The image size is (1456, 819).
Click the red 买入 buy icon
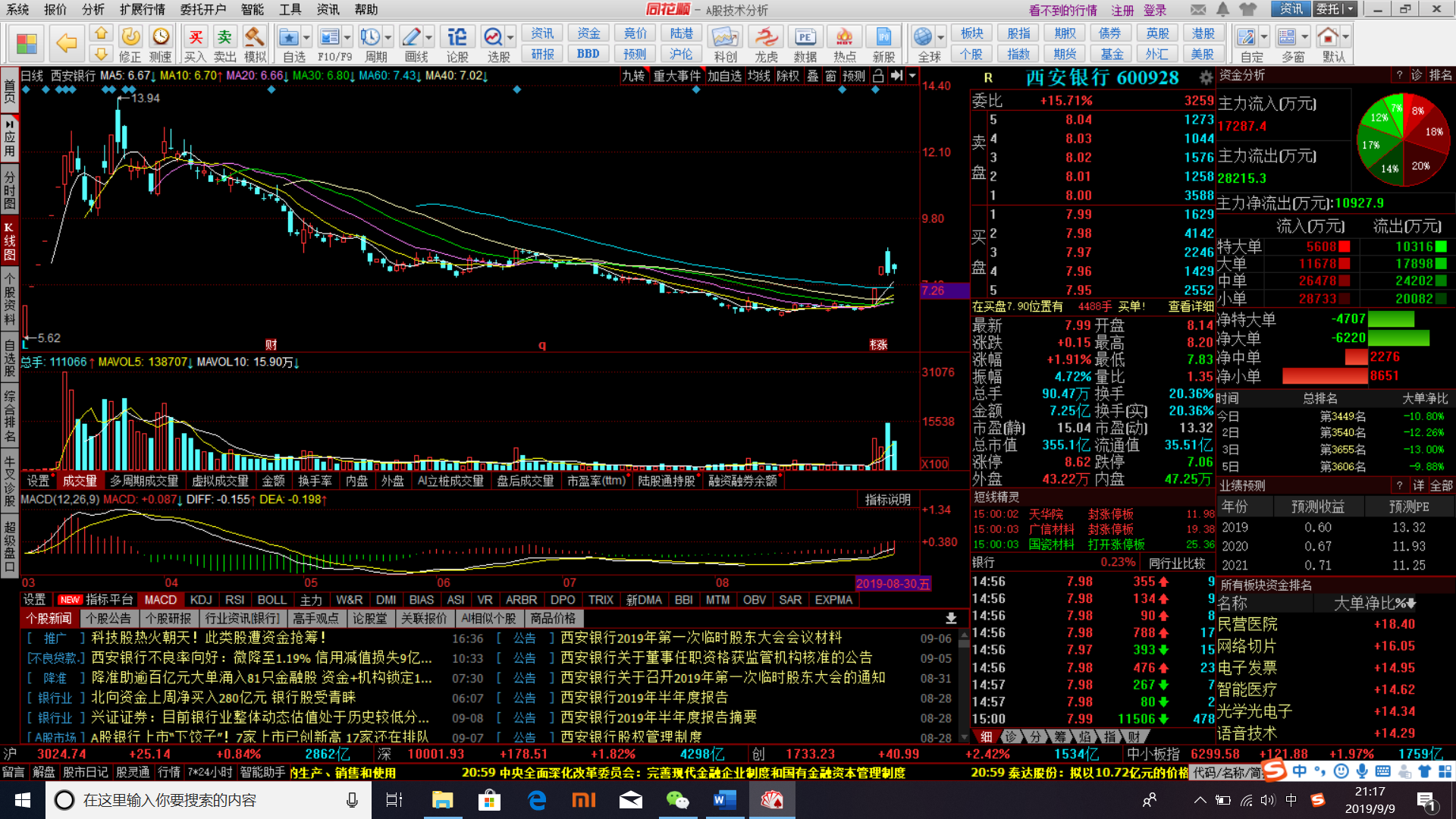(196, 44)
